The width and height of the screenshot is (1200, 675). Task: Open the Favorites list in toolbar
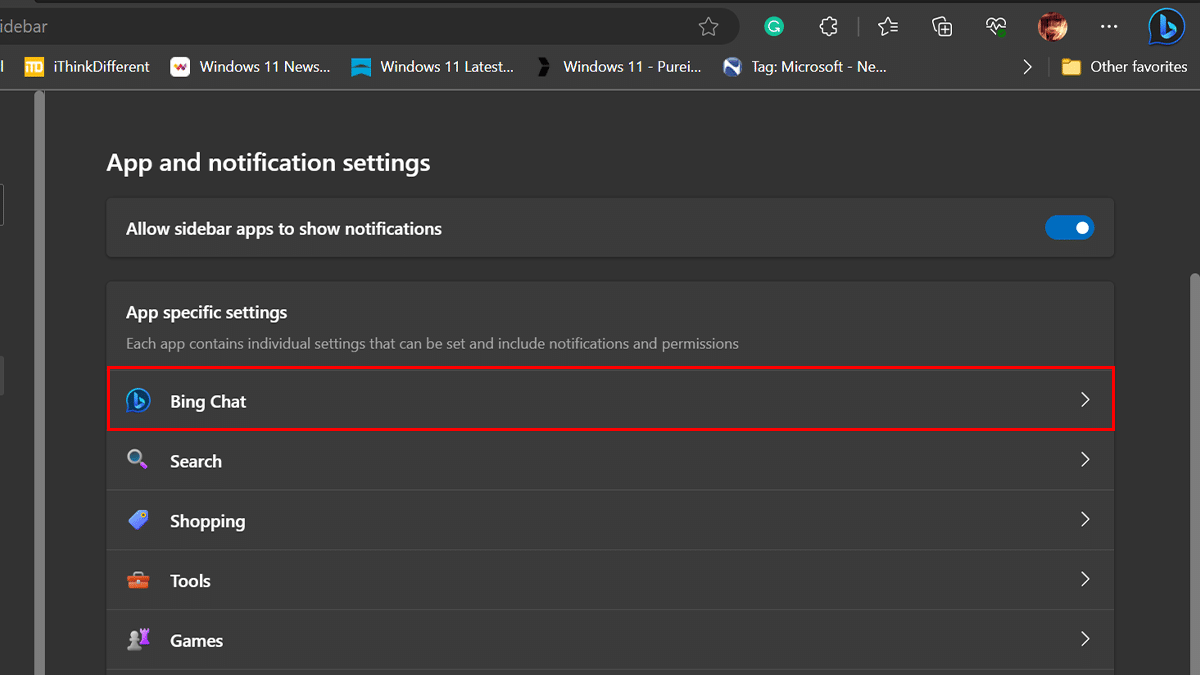click(x=887, y=27)
